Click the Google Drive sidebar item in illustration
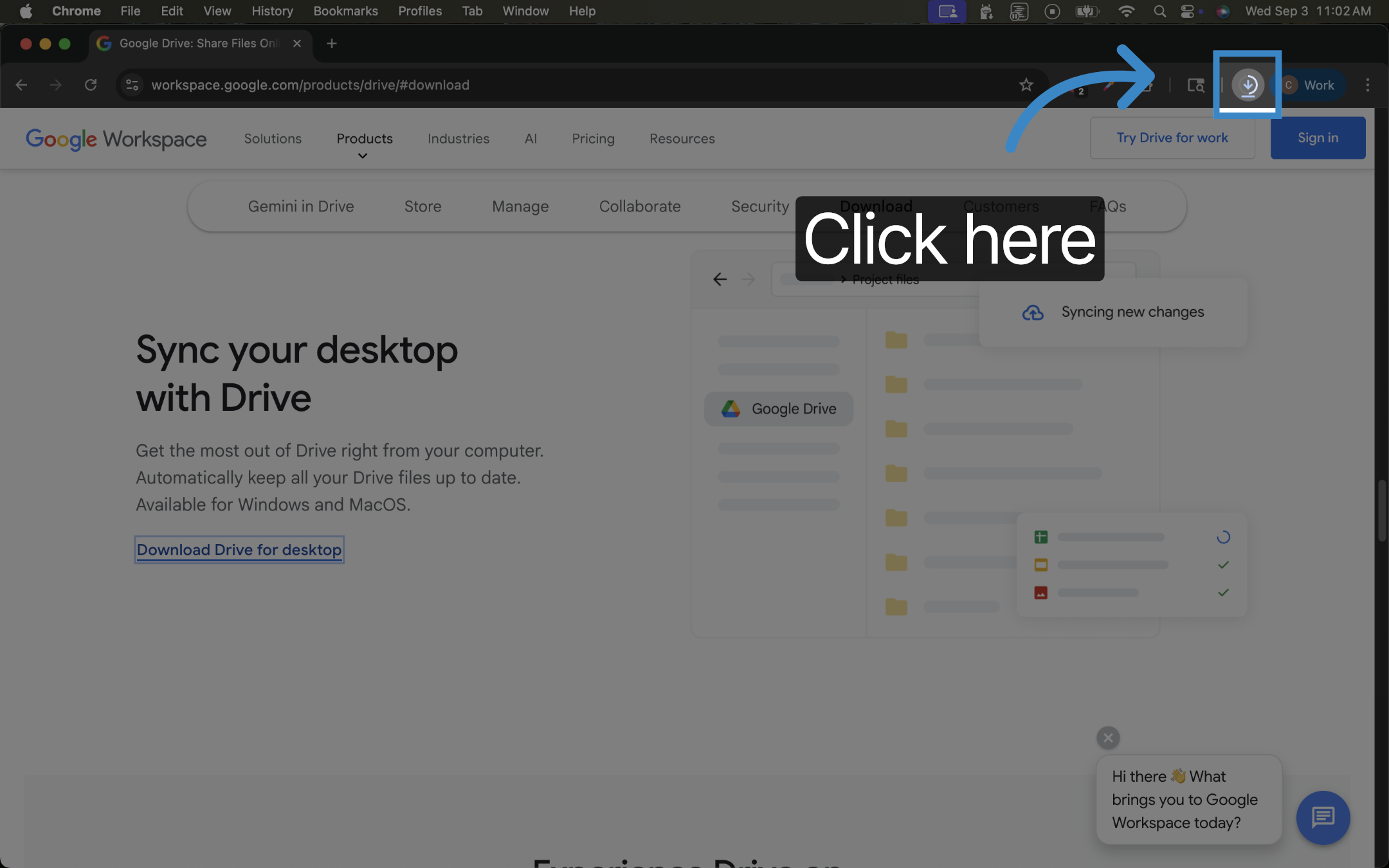This screenshot has height=868, width=1389. pyautogui.click(x=779, y=409)
